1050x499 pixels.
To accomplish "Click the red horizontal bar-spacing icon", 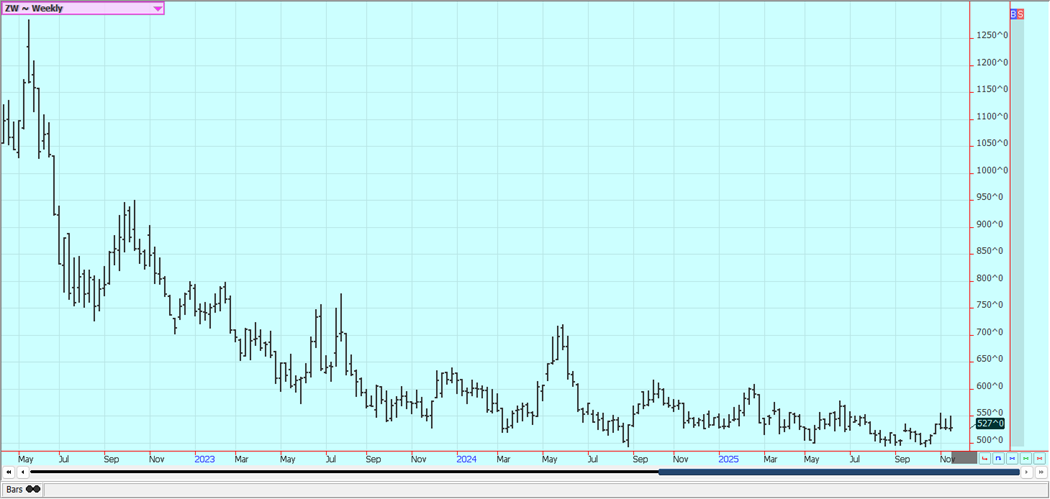I will point(1040,459).
